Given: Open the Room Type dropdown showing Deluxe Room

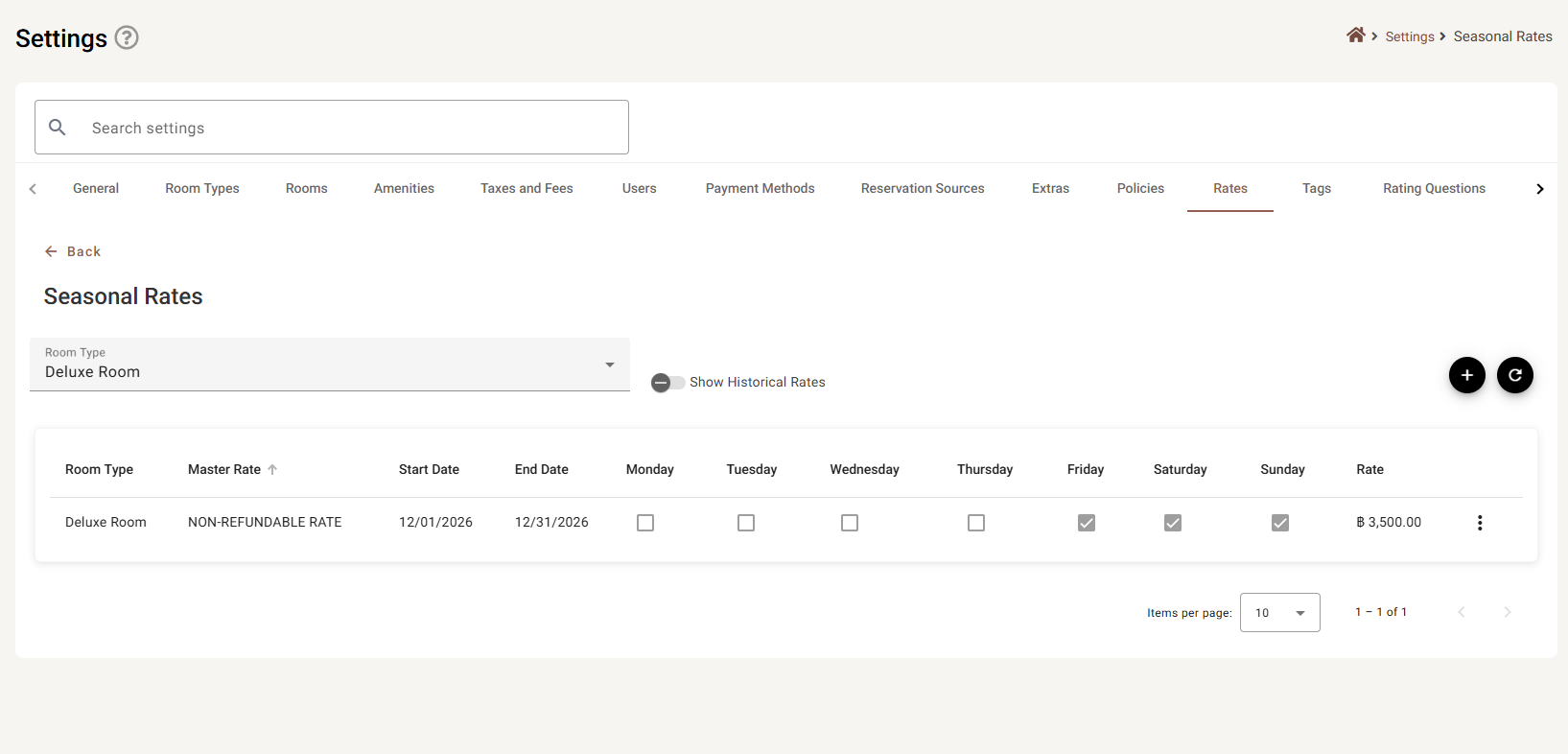Looking at the screenshot, I should point(330,365).
